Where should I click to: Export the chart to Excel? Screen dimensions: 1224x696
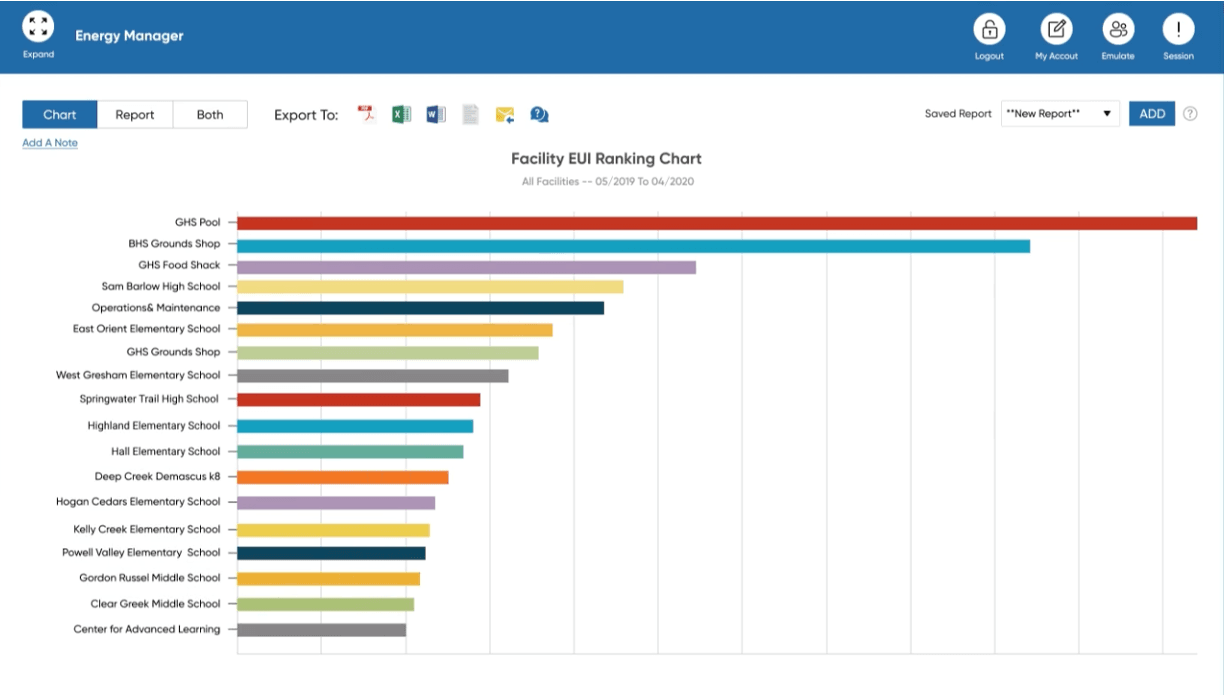[x=401, y=114]
